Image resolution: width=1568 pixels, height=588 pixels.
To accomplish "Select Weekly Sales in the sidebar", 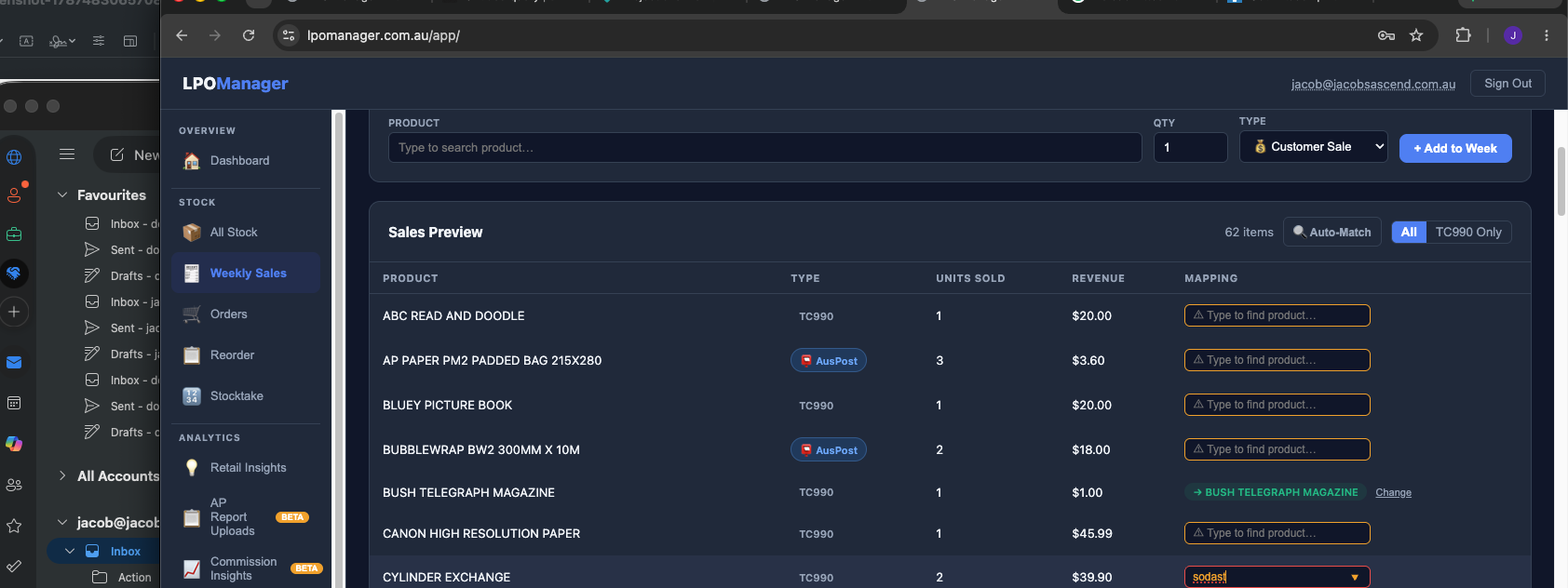I will pyautogui.click(x=246, y=273).
